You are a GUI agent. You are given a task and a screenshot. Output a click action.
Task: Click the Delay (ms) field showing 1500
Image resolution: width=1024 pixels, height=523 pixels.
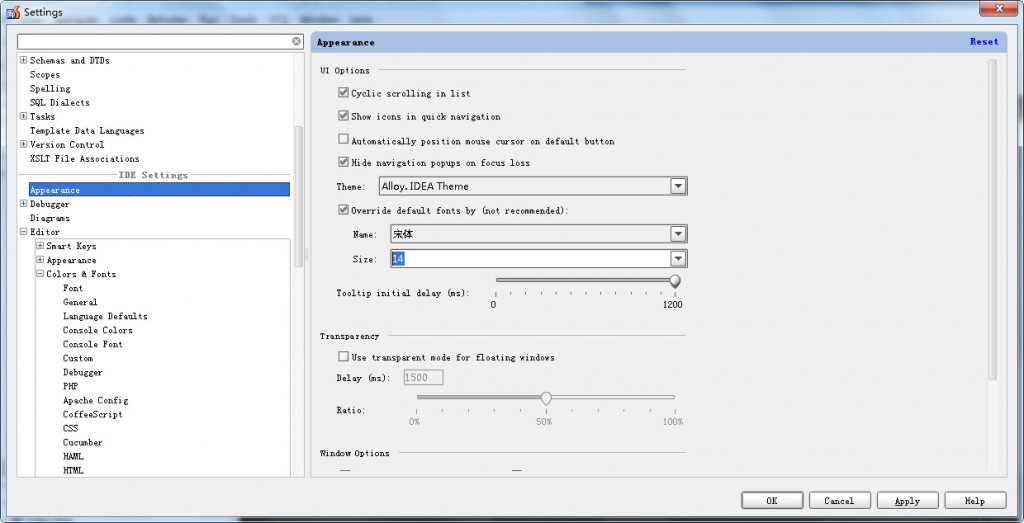pos(424,377)
